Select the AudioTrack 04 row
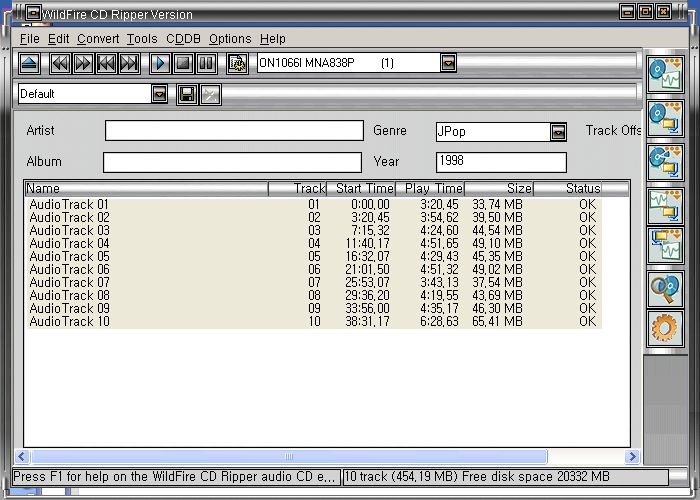The width and height of the screenshot is (700, 500). point(314,243)
